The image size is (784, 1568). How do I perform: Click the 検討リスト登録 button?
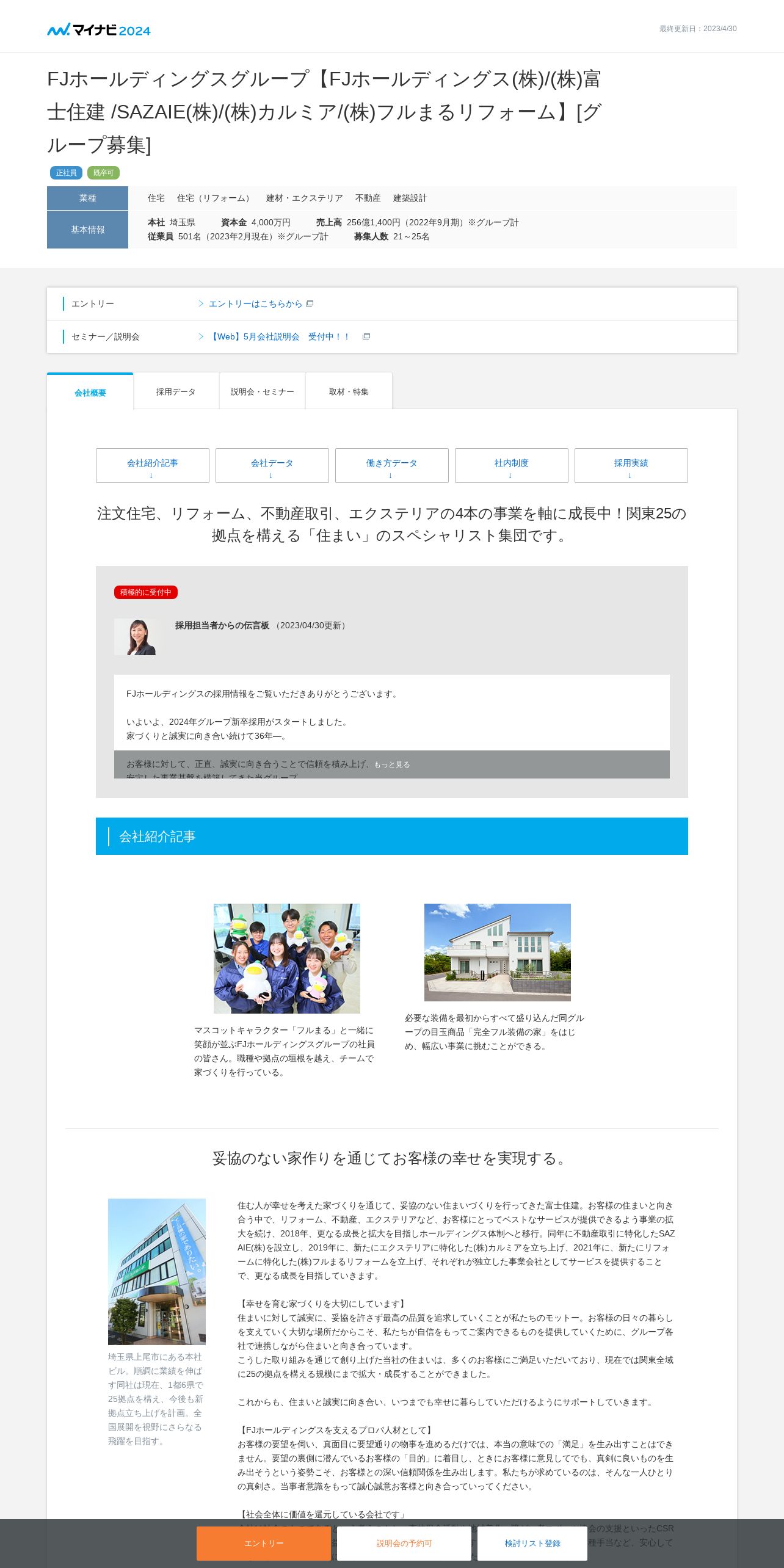point(532,1543)
